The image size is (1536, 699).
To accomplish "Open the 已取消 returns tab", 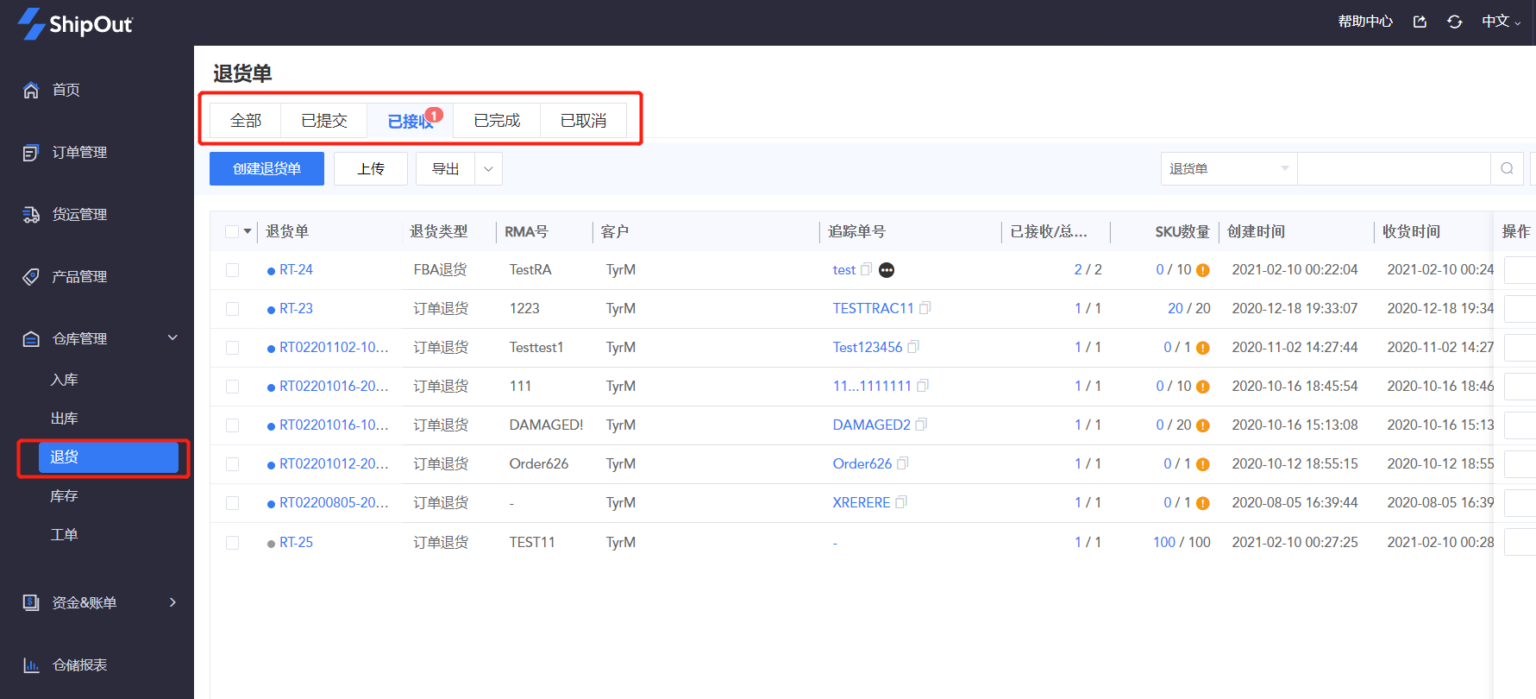I will coord(583,120).
